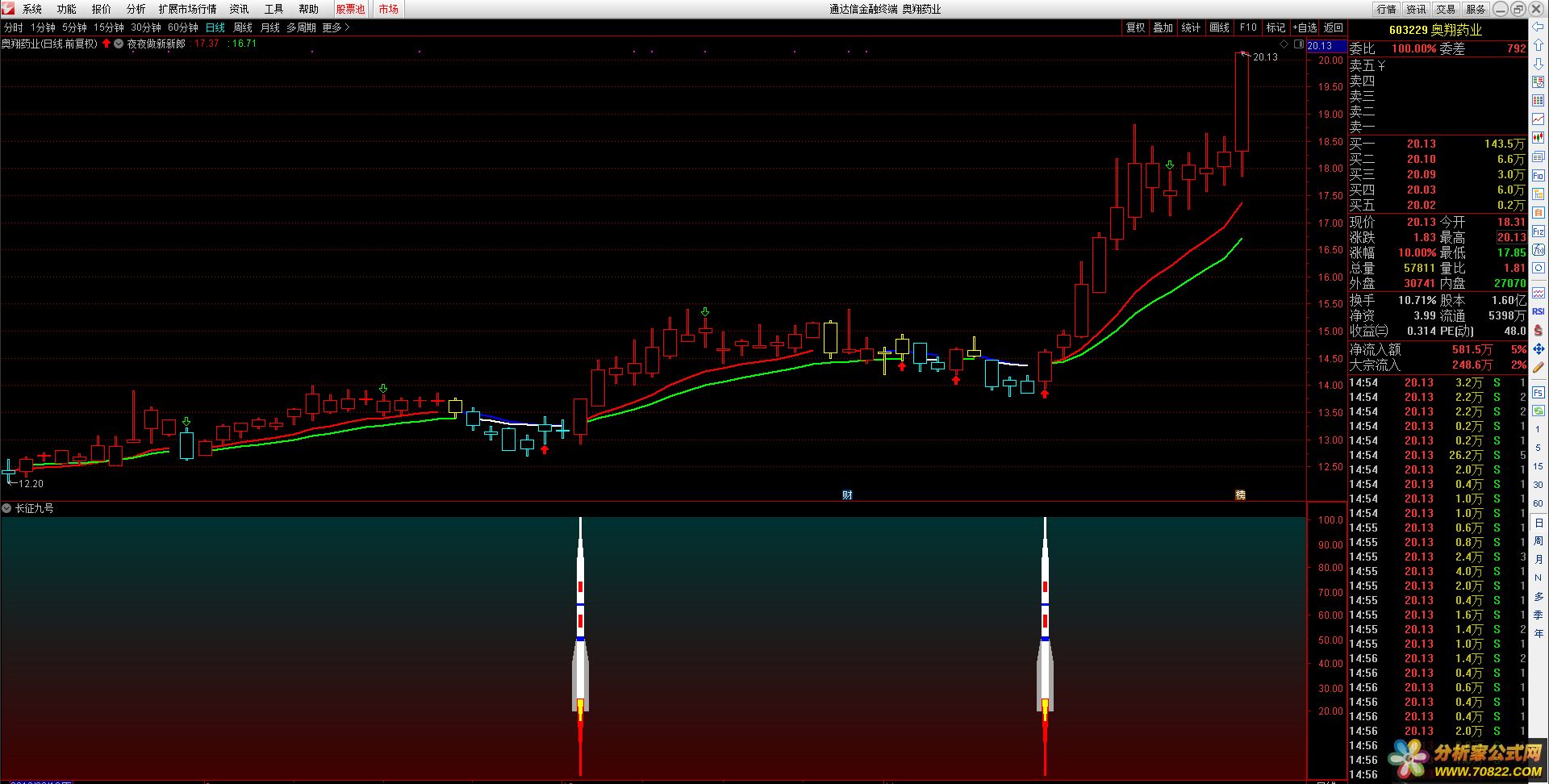Click the 市场 button
Screen dimensions: 1549x784
tap(389, 9)
